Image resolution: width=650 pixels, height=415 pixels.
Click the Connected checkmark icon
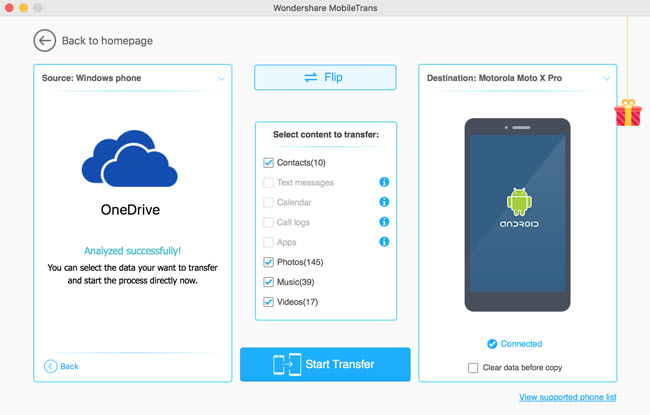[492, 344]
